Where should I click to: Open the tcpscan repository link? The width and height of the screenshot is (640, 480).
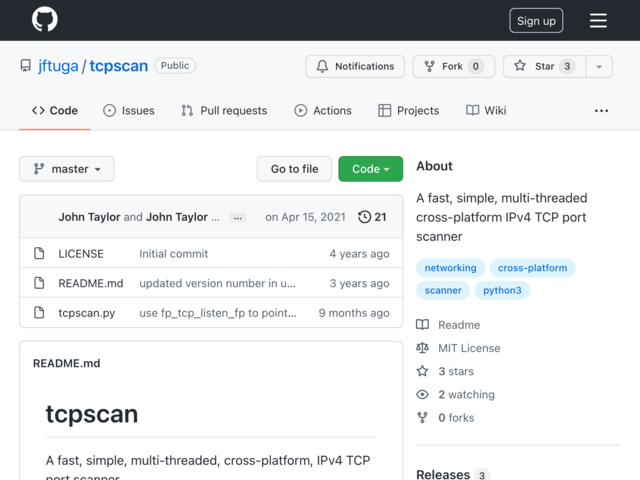pos(118,66)
